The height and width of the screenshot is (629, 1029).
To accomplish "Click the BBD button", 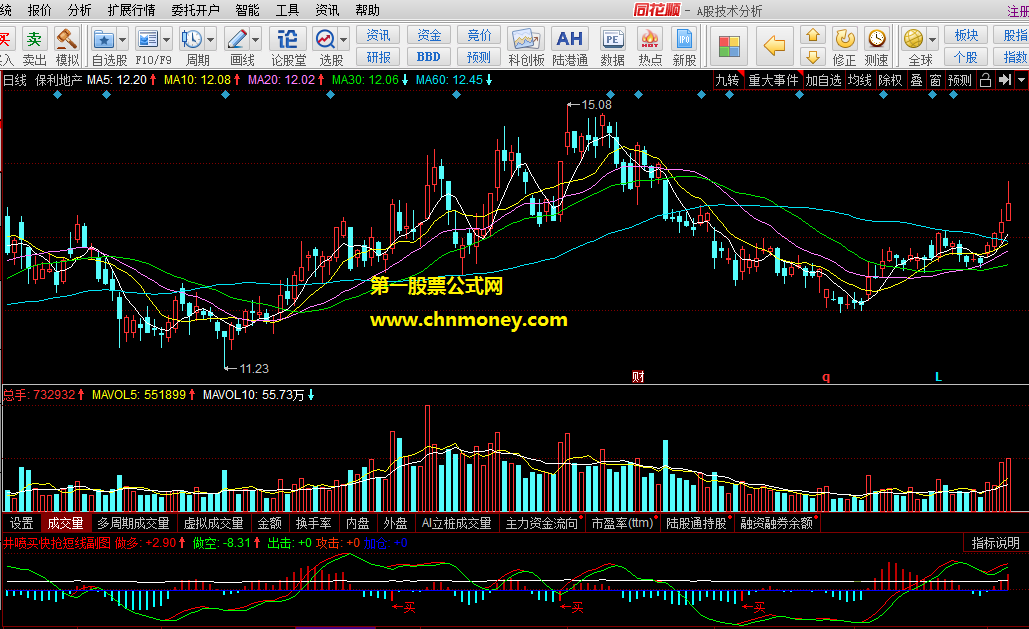I will tap(429, 57).
